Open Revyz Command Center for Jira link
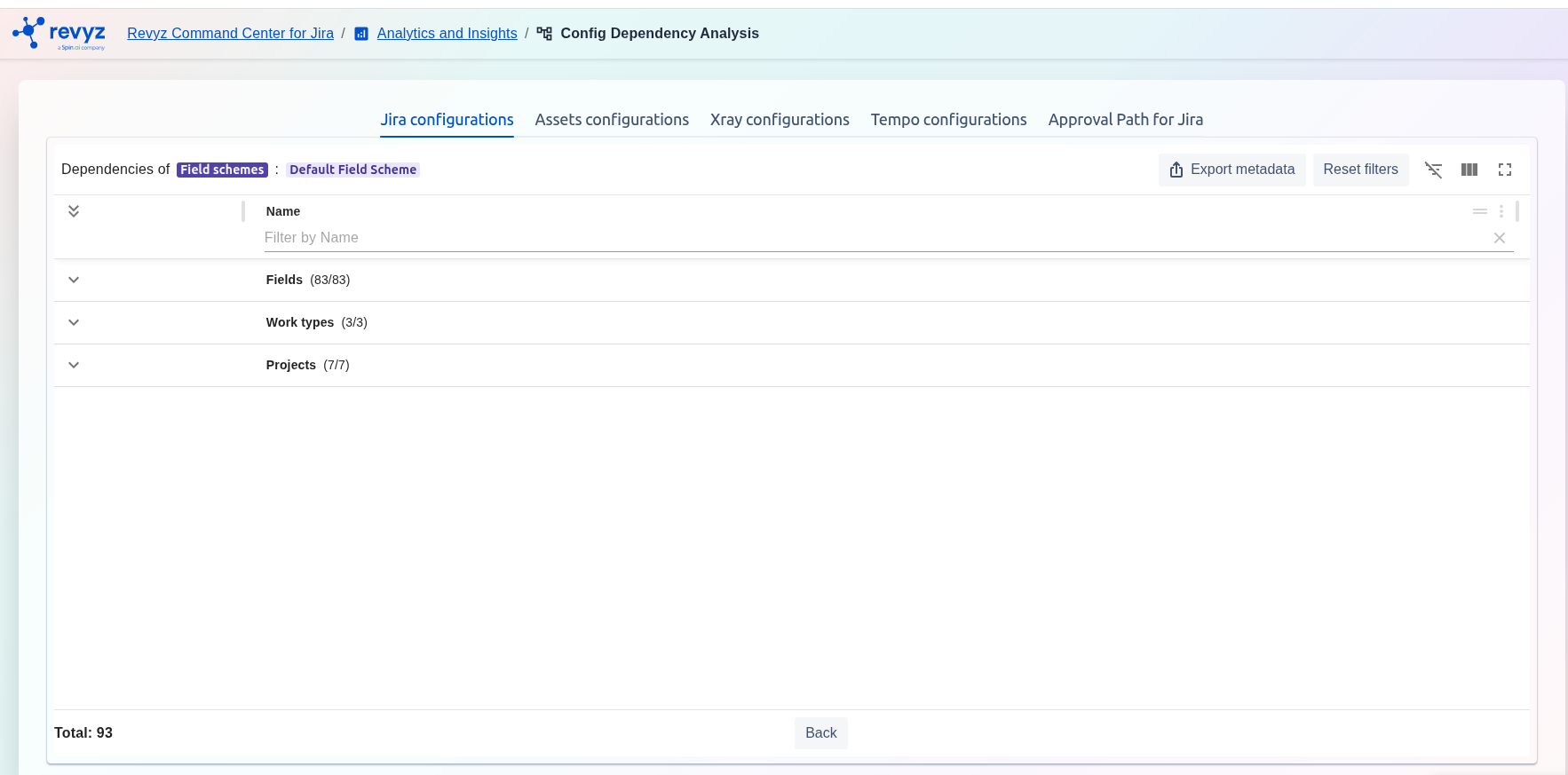The height and width of the screenshot is (775, 1568). tap(230, 34)
